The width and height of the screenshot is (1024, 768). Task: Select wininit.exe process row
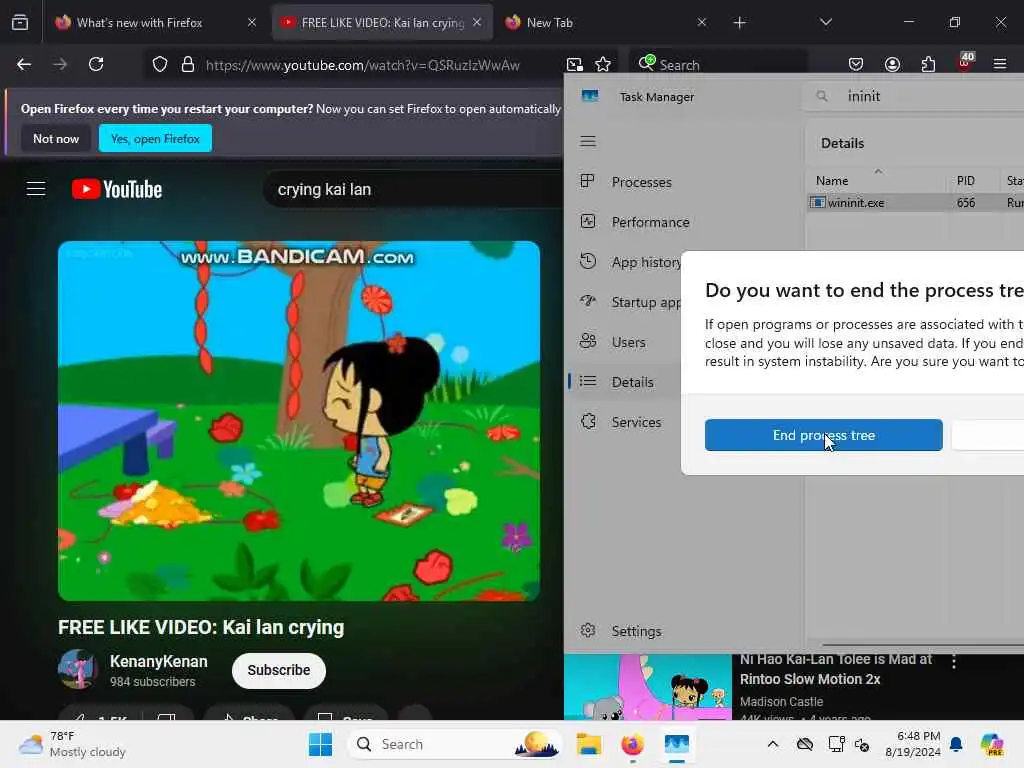point(915,202)
